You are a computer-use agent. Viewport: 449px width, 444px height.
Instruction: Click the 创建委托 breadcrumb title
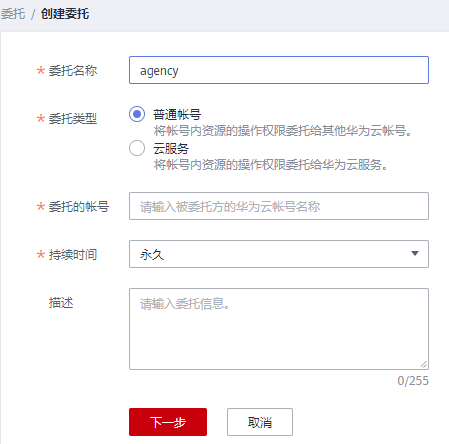[65, 14]
